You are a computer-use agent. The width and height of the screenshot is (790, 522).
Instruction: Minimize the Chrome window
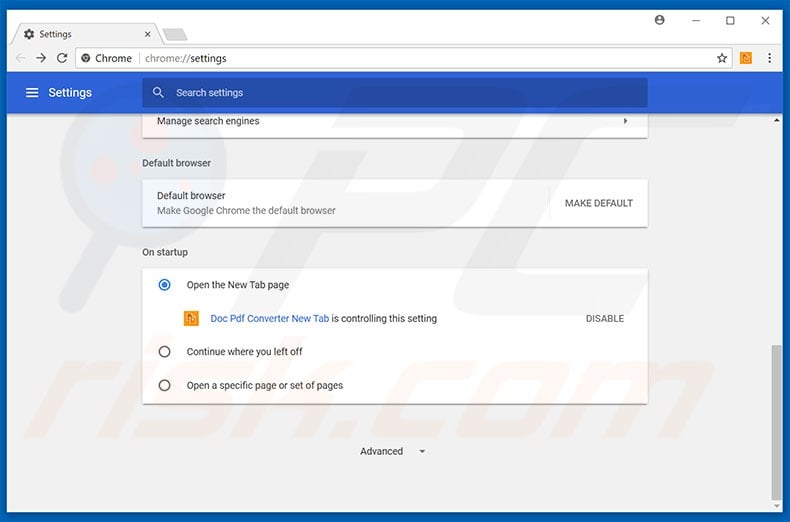point(696,21)
